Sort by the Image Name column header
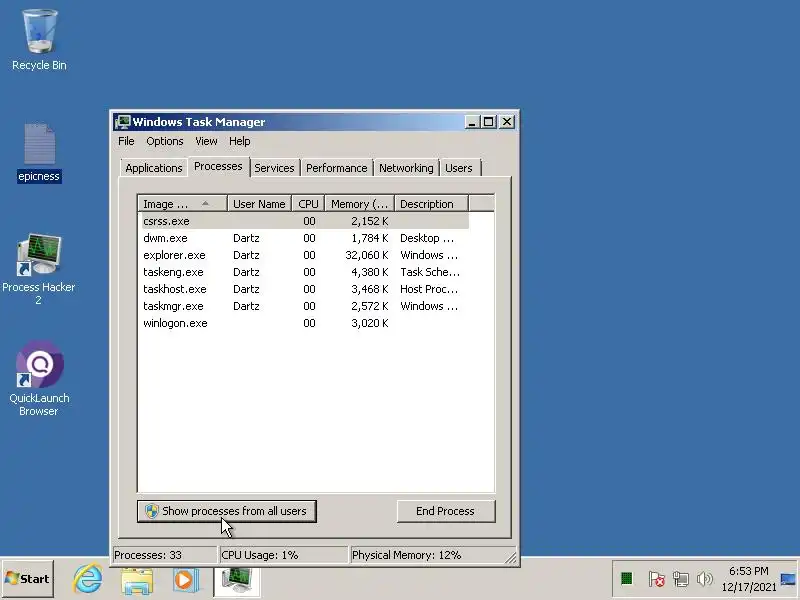The height and width of the screenshot is (600, 800). [x=183, y=204]
